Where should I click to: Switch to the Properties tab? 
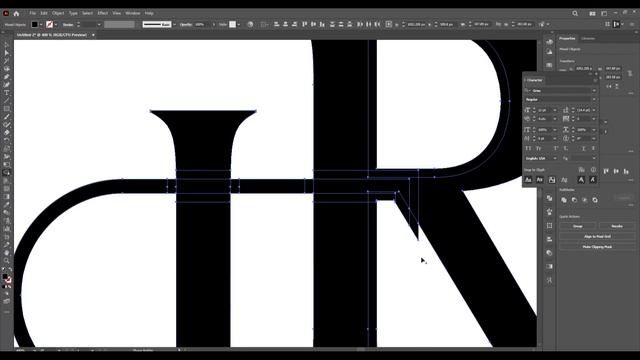tap(567, 38)
